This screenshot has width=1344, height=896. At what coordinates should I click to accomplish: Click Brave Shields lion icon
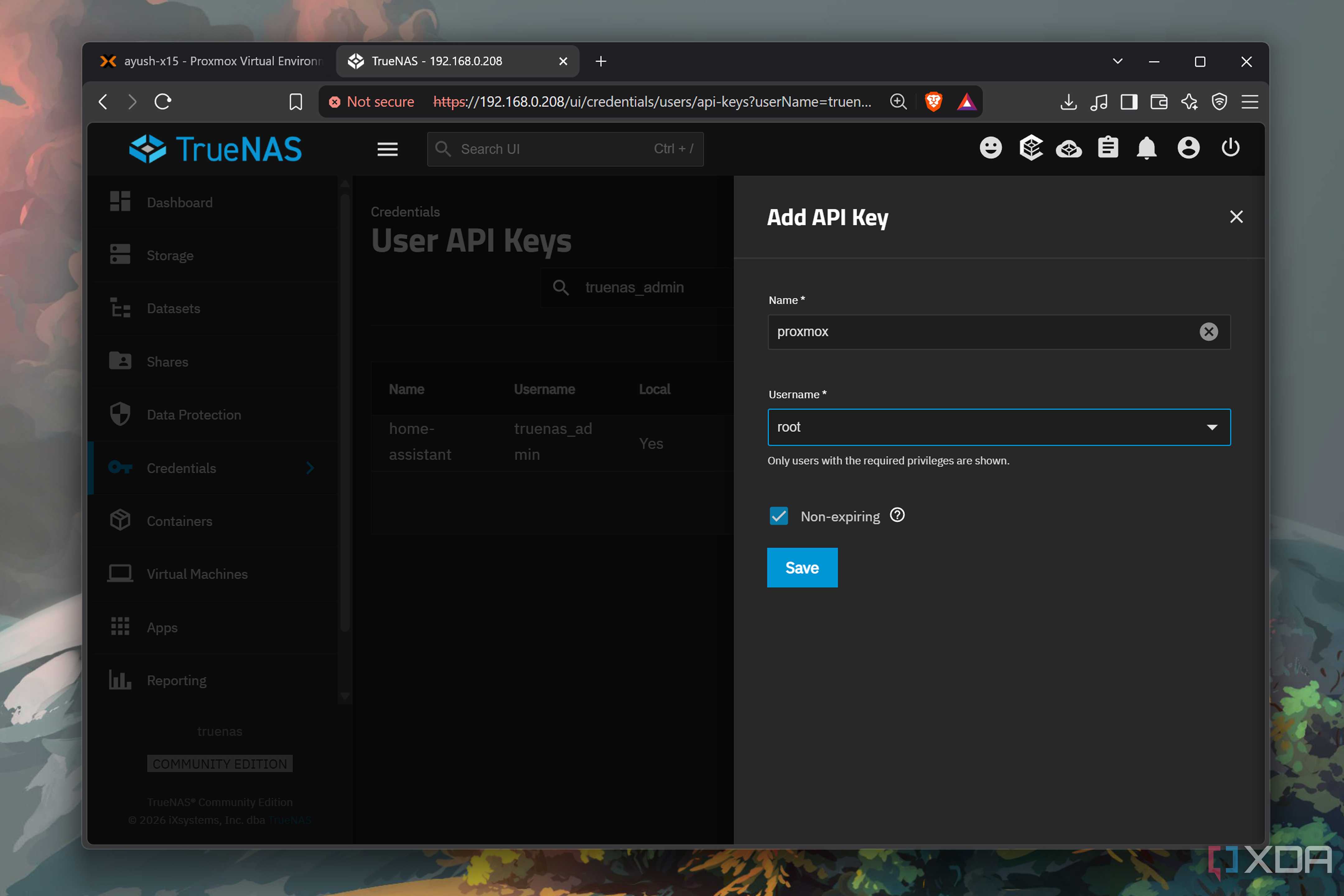pos(933,102)
